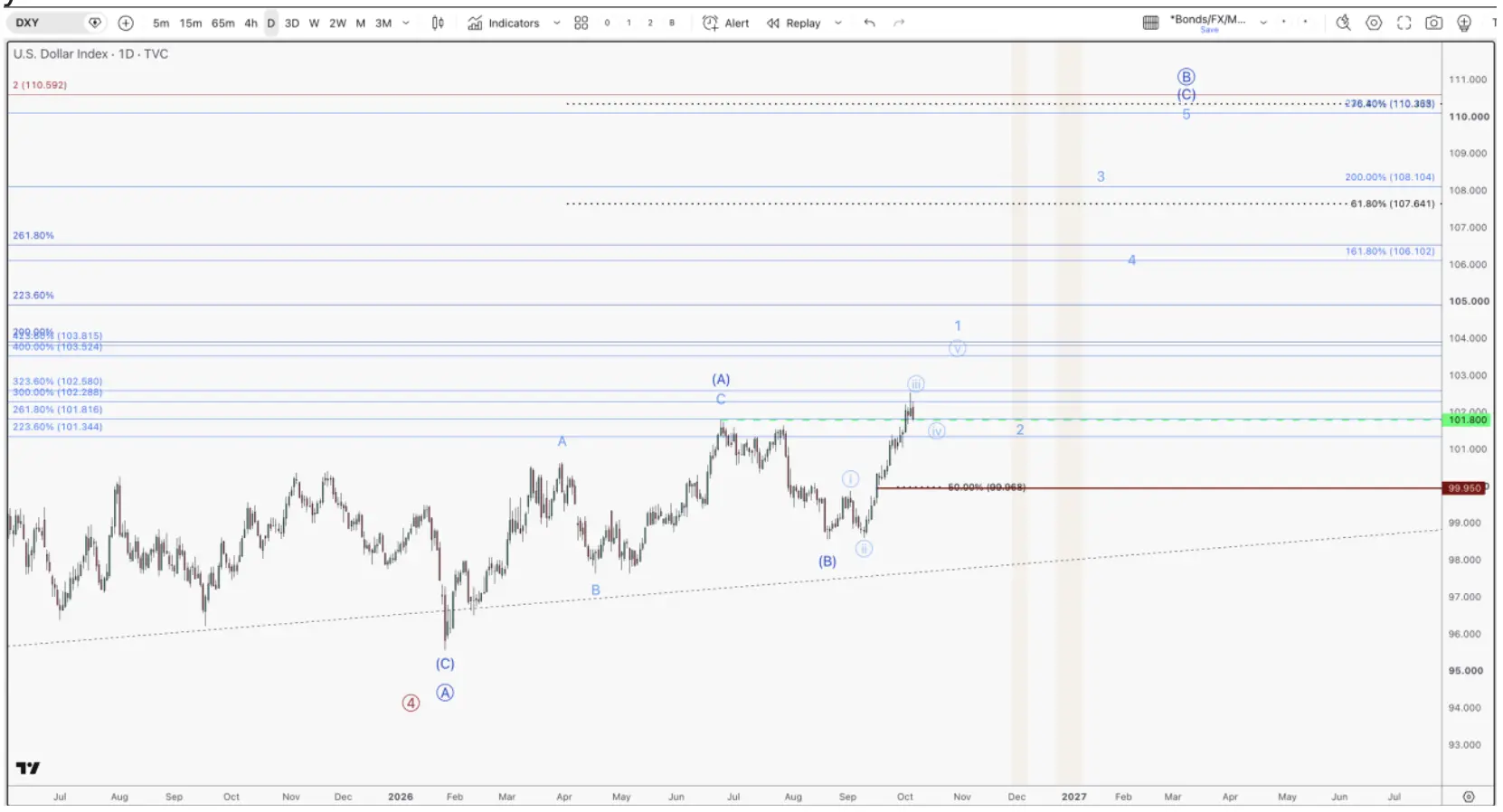1503x812 pixels.
Task: Click the chart settings gear at bottom right
Action: click(1469, 797)
